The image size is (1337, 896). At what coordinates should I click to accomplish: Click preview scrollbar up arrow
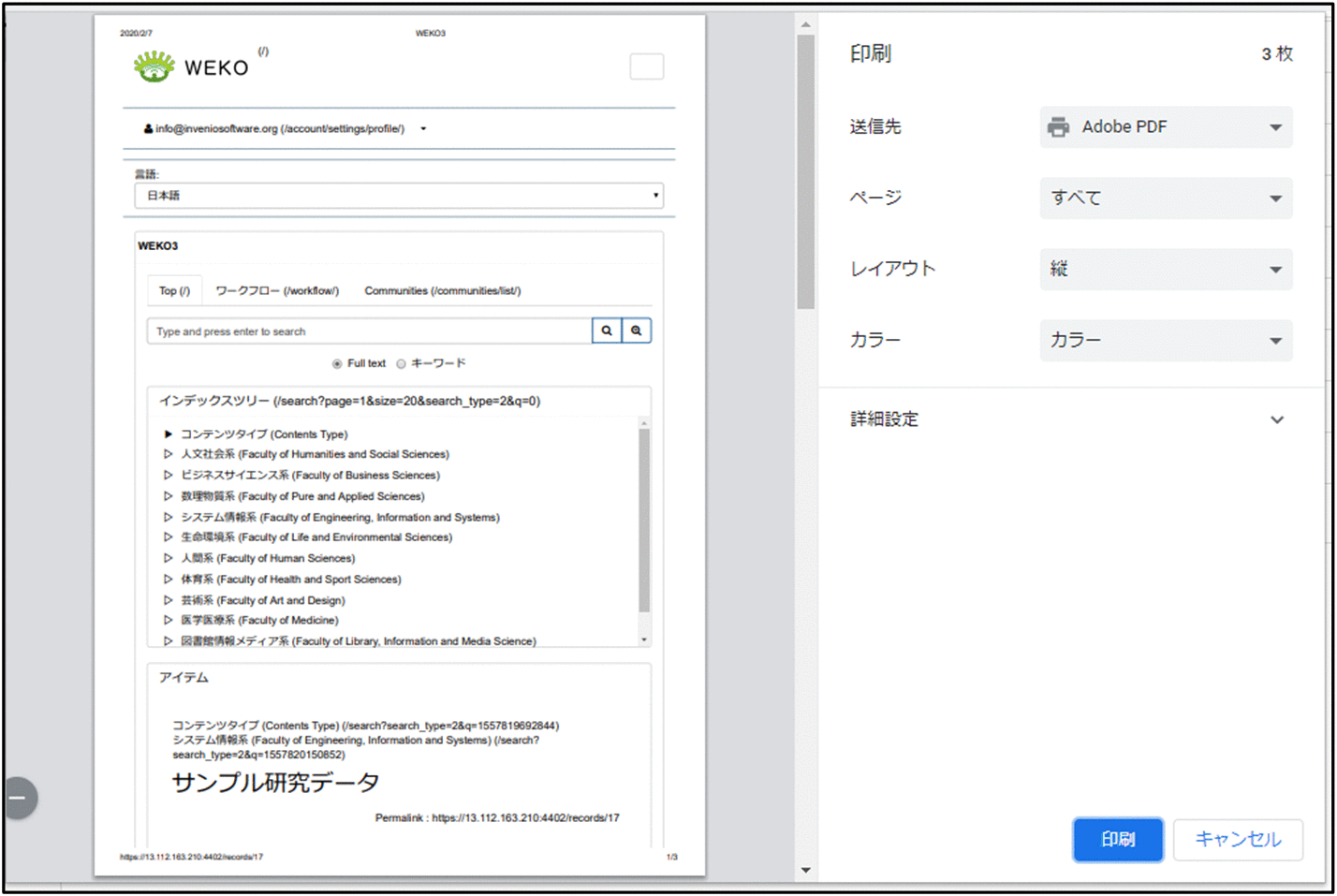(805, 25)
